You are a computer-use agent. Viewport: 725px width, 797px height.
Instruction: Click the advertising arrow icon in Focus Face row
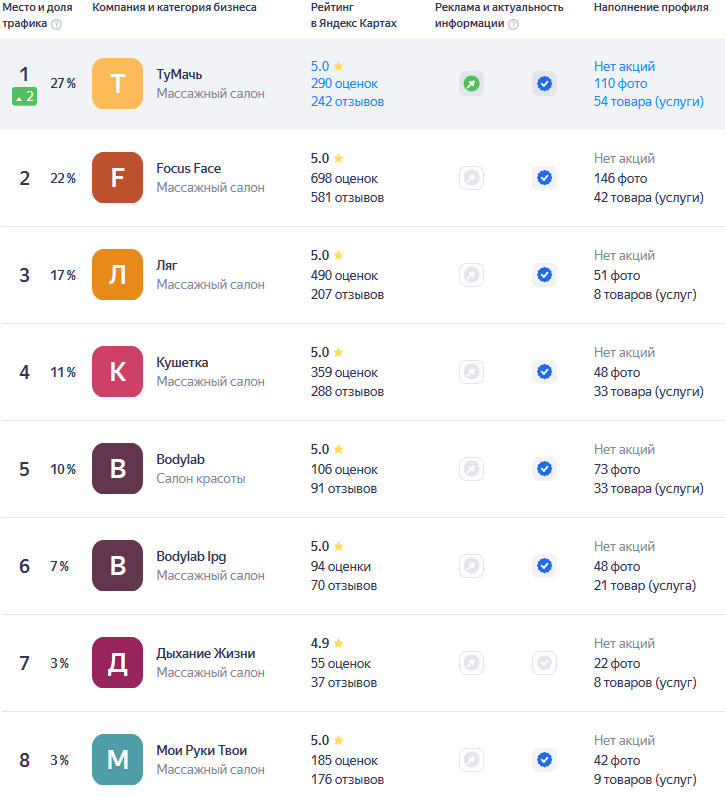pyautogui.click(x=471, y=178)
